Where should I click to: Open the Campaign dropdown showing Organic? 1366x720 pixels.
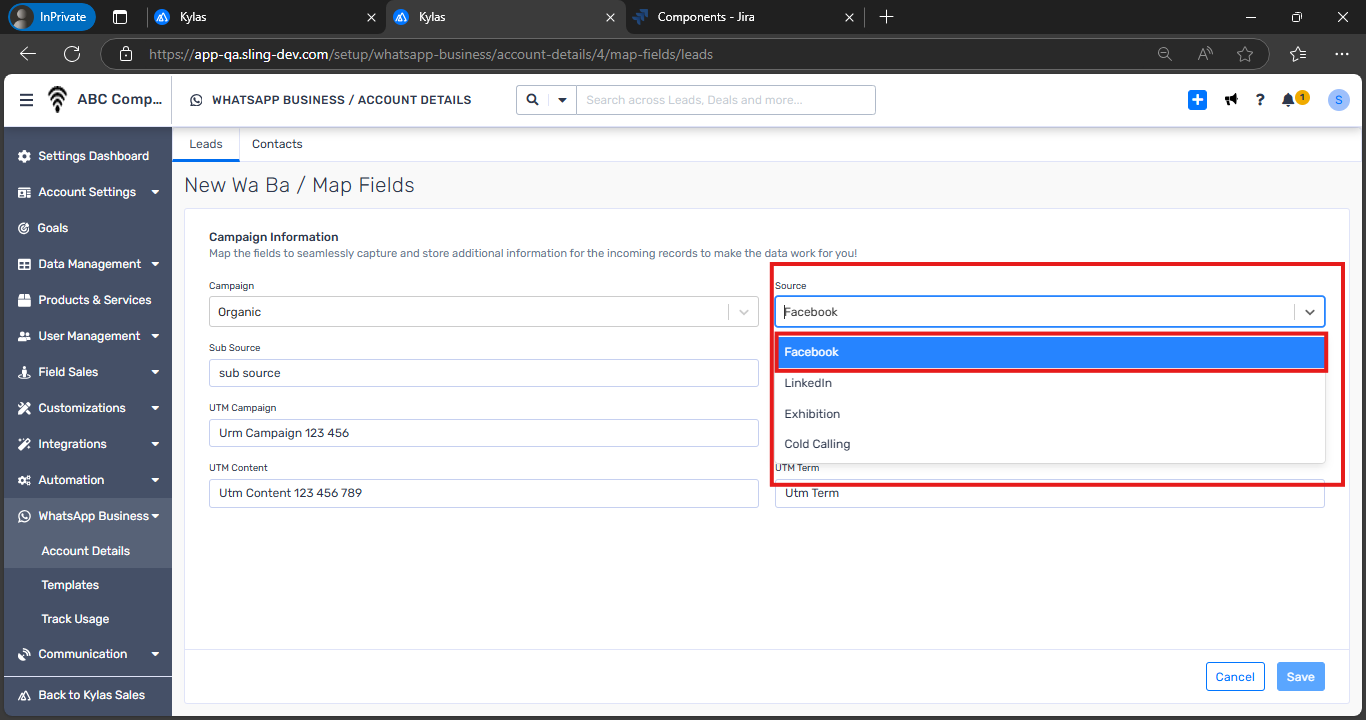pos(484,312)
